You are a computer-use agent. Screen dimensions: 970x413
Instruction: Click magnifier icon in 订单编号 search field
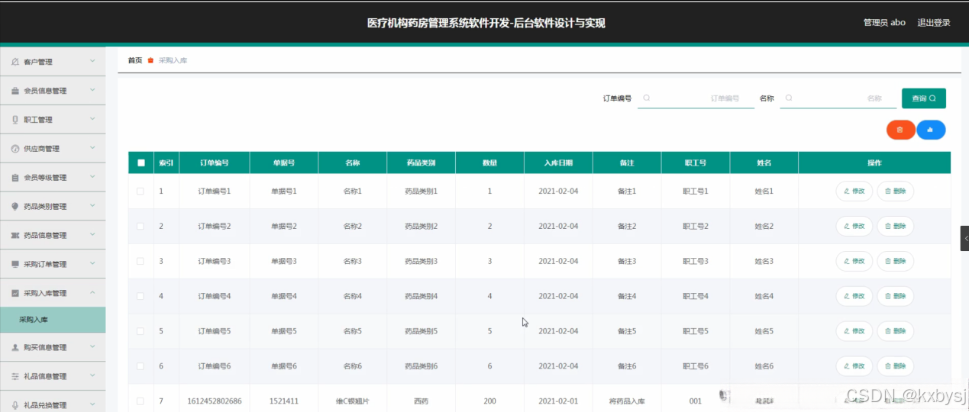pyautogui.click(x=646, y=98)
